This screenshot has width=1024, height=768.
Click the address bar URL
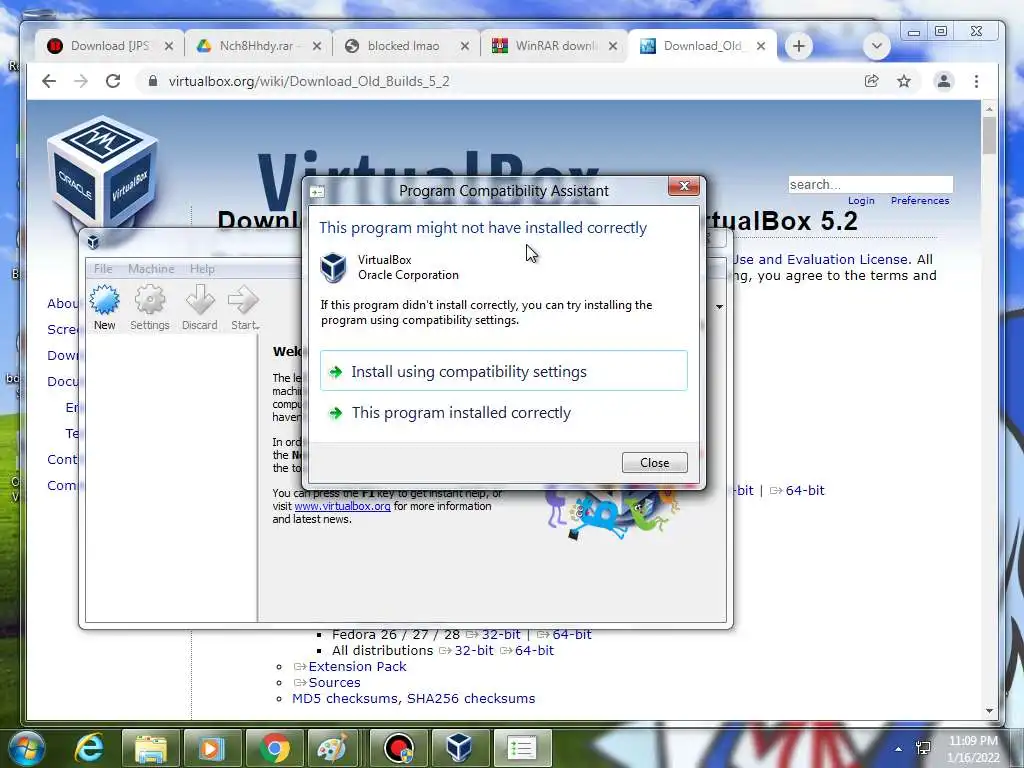click(309, 81)
